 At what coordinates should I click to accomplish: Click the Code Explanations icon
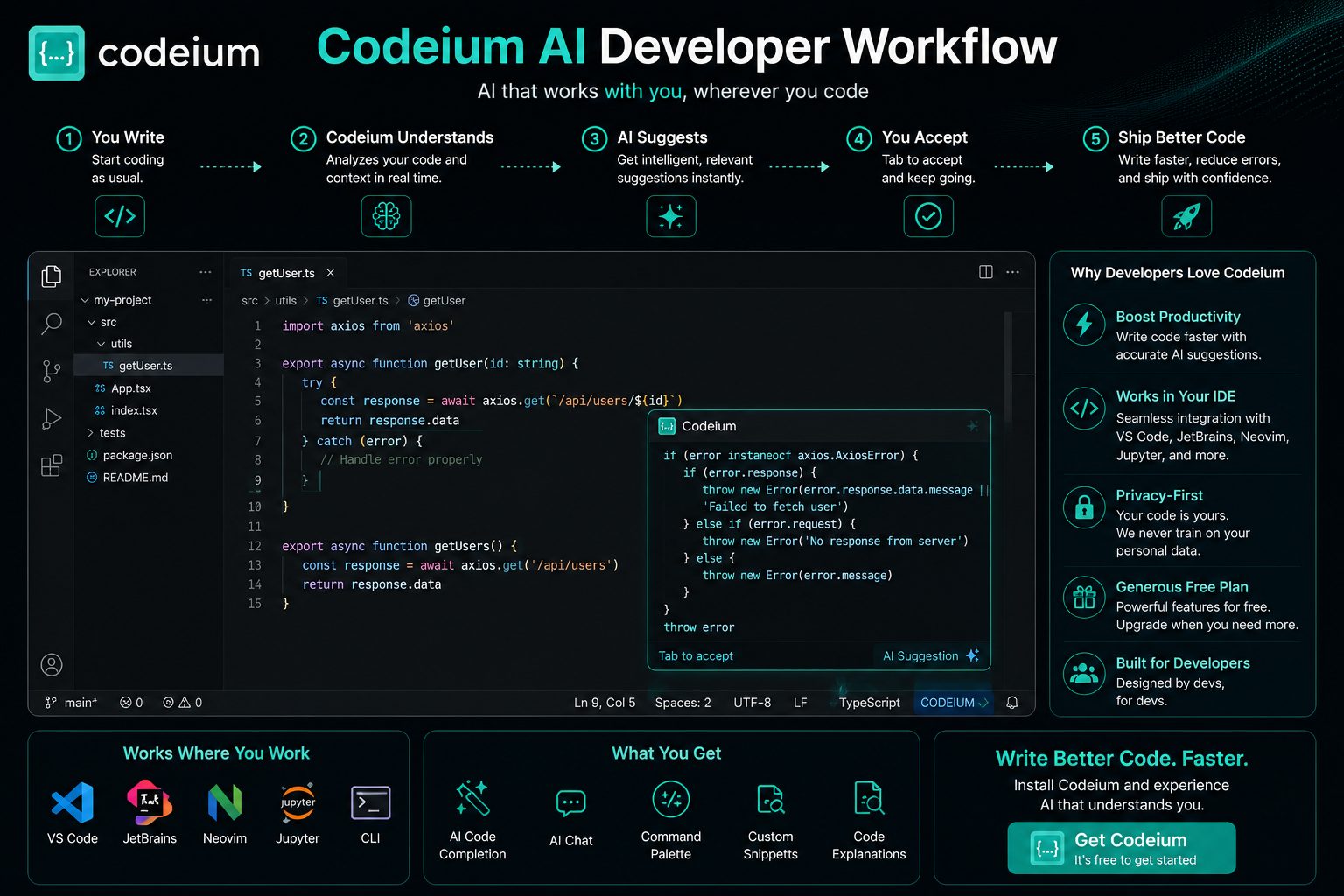(x=869, y=798)
